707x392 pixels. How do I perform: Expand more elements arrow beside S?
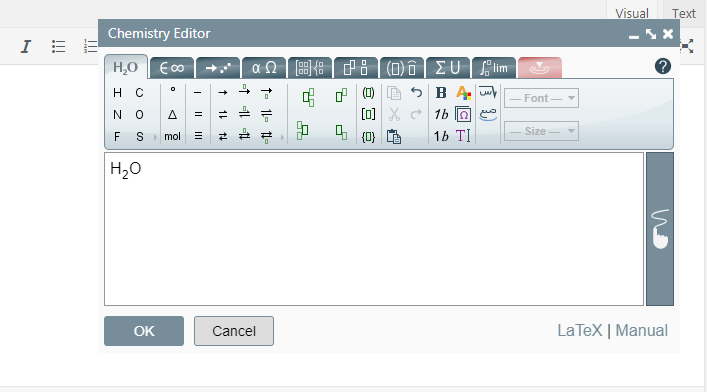[155, 137]
